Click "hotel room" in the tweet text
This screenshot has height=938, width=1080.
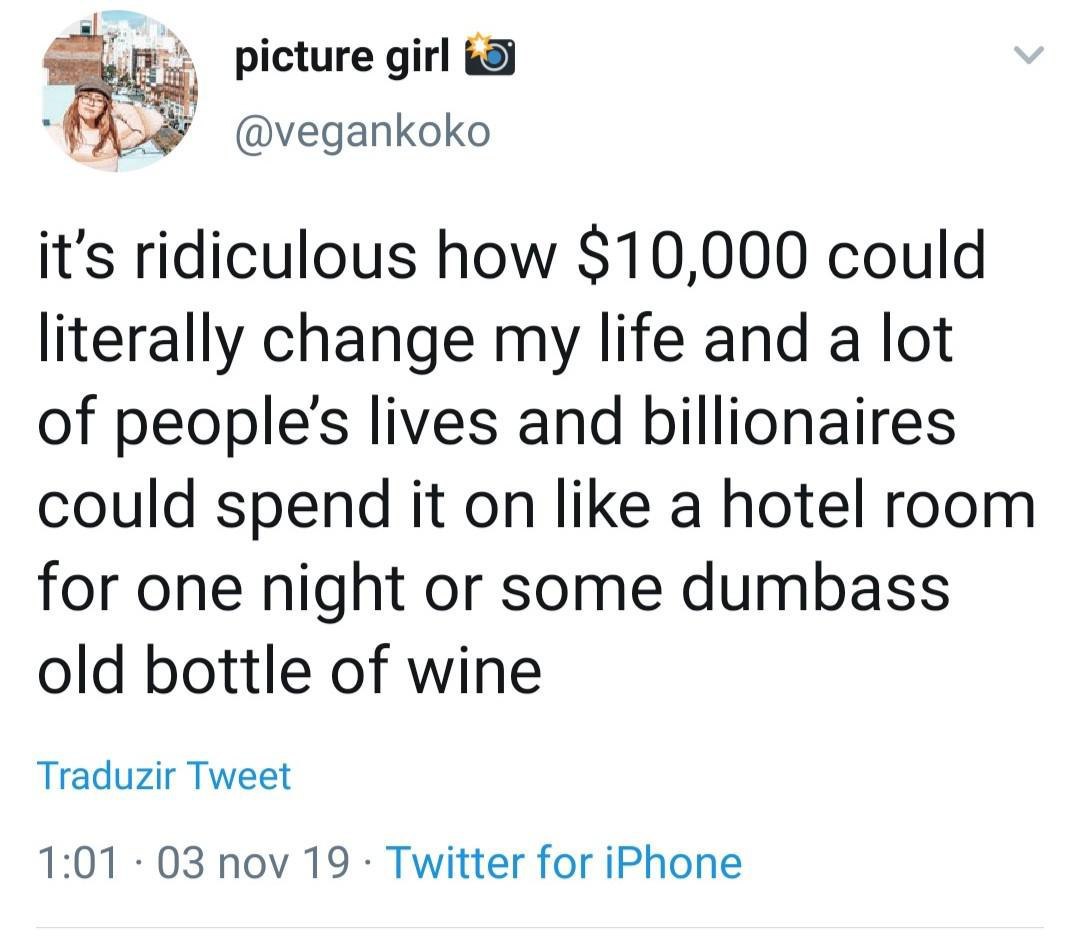(858, 506)
